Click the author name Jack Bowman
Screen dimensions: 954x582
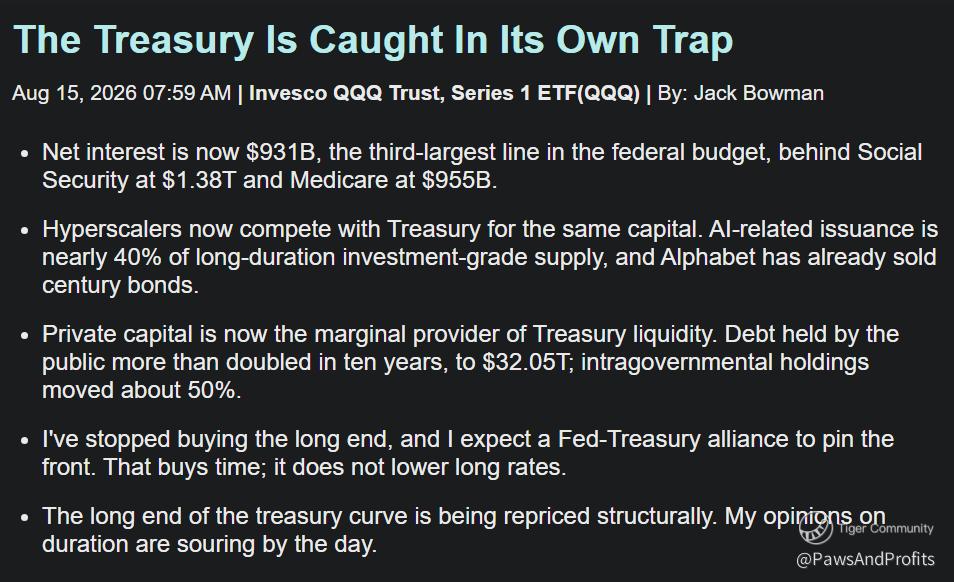click(758, 93)
